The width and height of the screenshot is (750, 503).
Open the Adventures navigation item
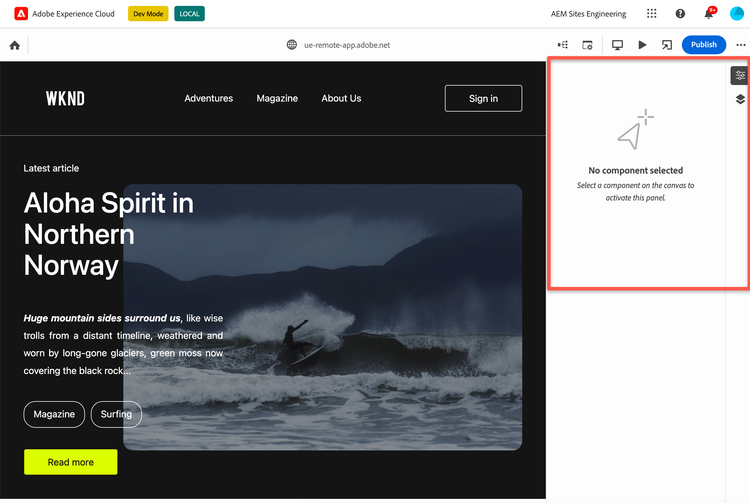click(208, 98)
